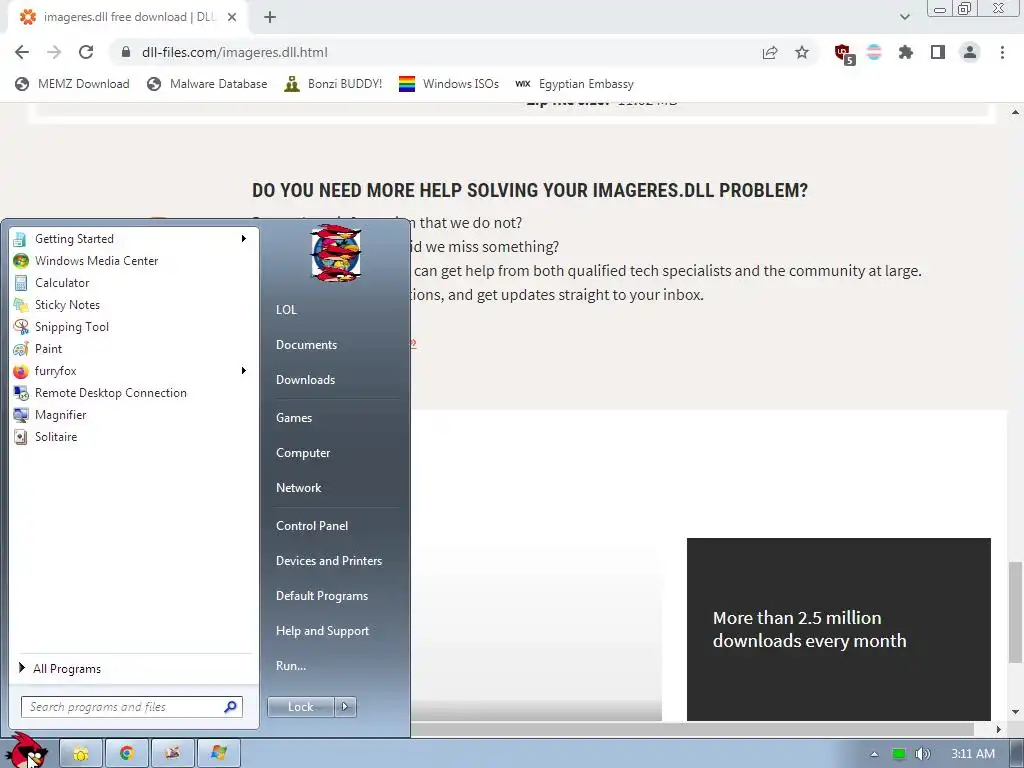Click the 3:11 AM clock

pyautogui.click(x=972, y=754)
